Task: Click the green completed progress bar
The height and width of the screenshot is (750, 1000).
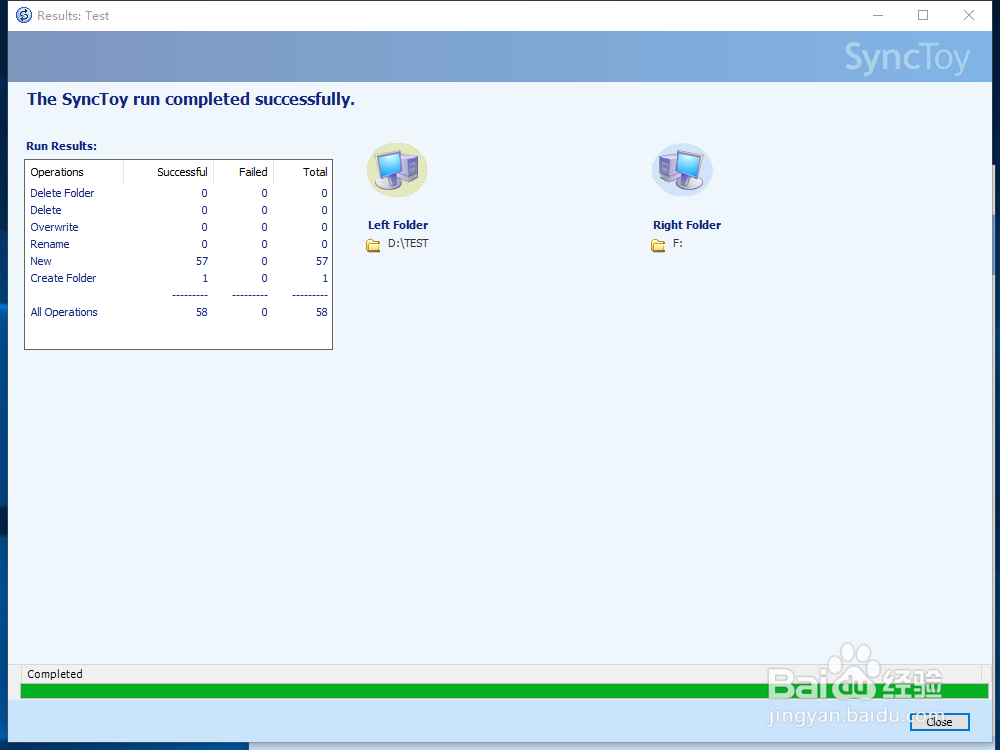Action: coord(504,691)
